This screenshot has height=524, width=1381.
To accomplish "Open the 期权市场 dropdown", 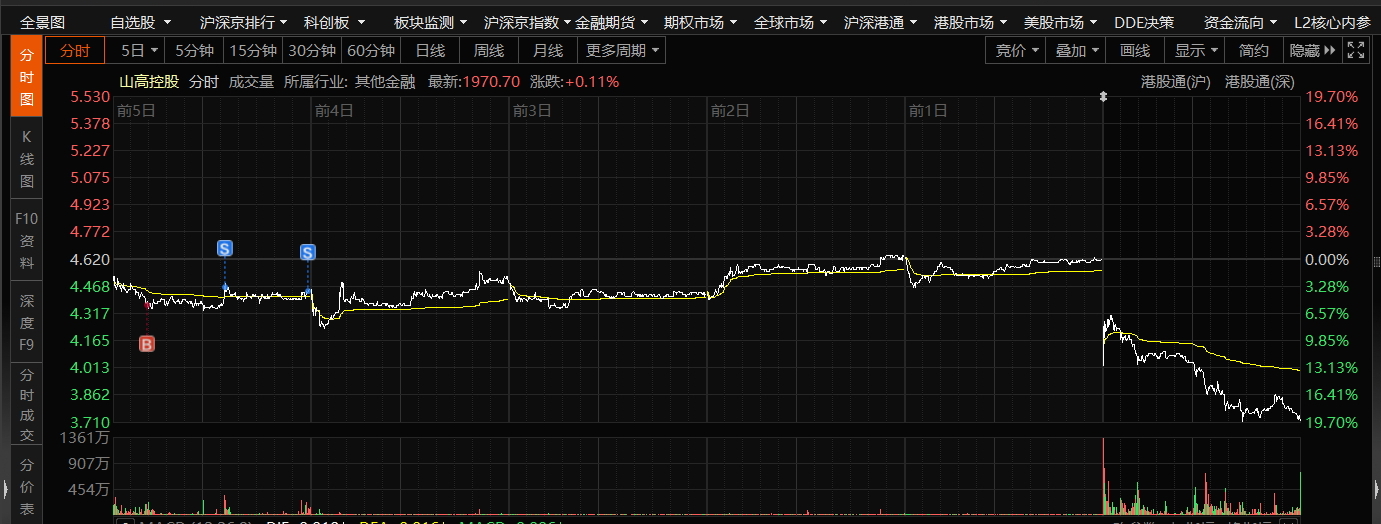I will point(701,22).
